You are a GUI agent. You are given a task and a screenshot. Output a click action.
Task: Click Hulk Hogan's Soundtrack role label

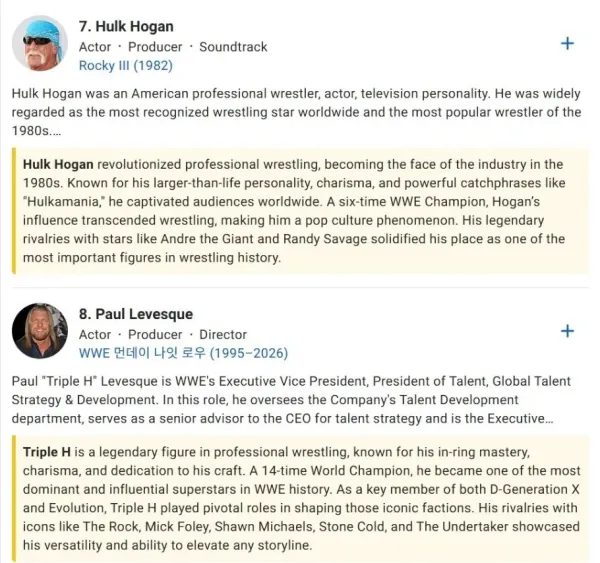(233, 47)
